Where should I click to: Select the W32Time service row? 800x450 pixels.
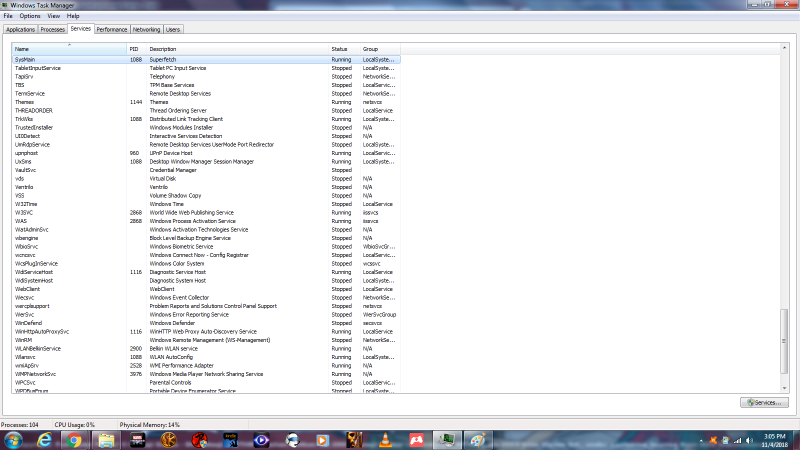coord(206,204)
